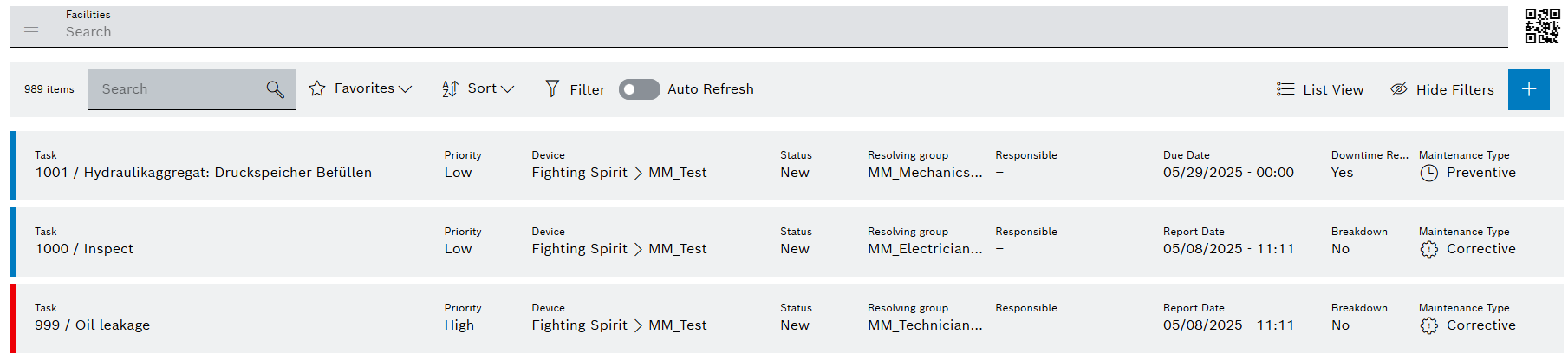This screenshot has width=1568, height=354.
Task: Click the Hide Filters label
Action: point(1455,90)
